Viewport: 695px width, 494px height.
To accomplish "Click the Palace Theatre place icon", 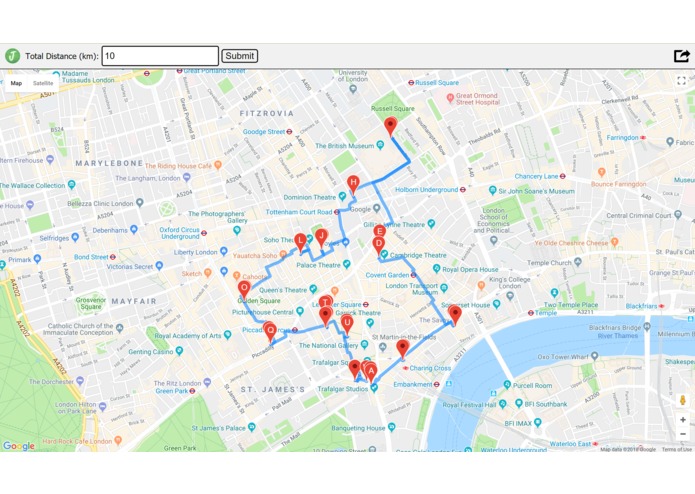I will (347, 265).
